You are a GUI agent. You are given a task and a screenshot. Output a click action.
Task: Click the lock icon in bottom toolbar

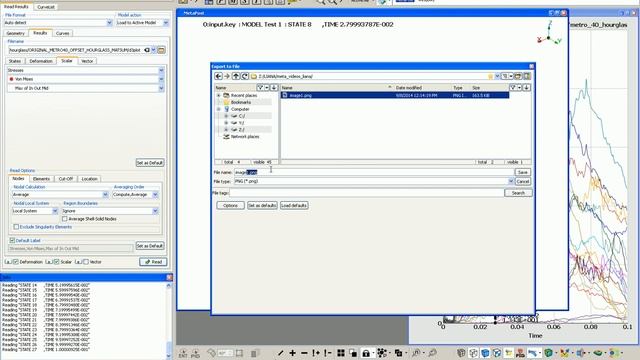(366, 353)
